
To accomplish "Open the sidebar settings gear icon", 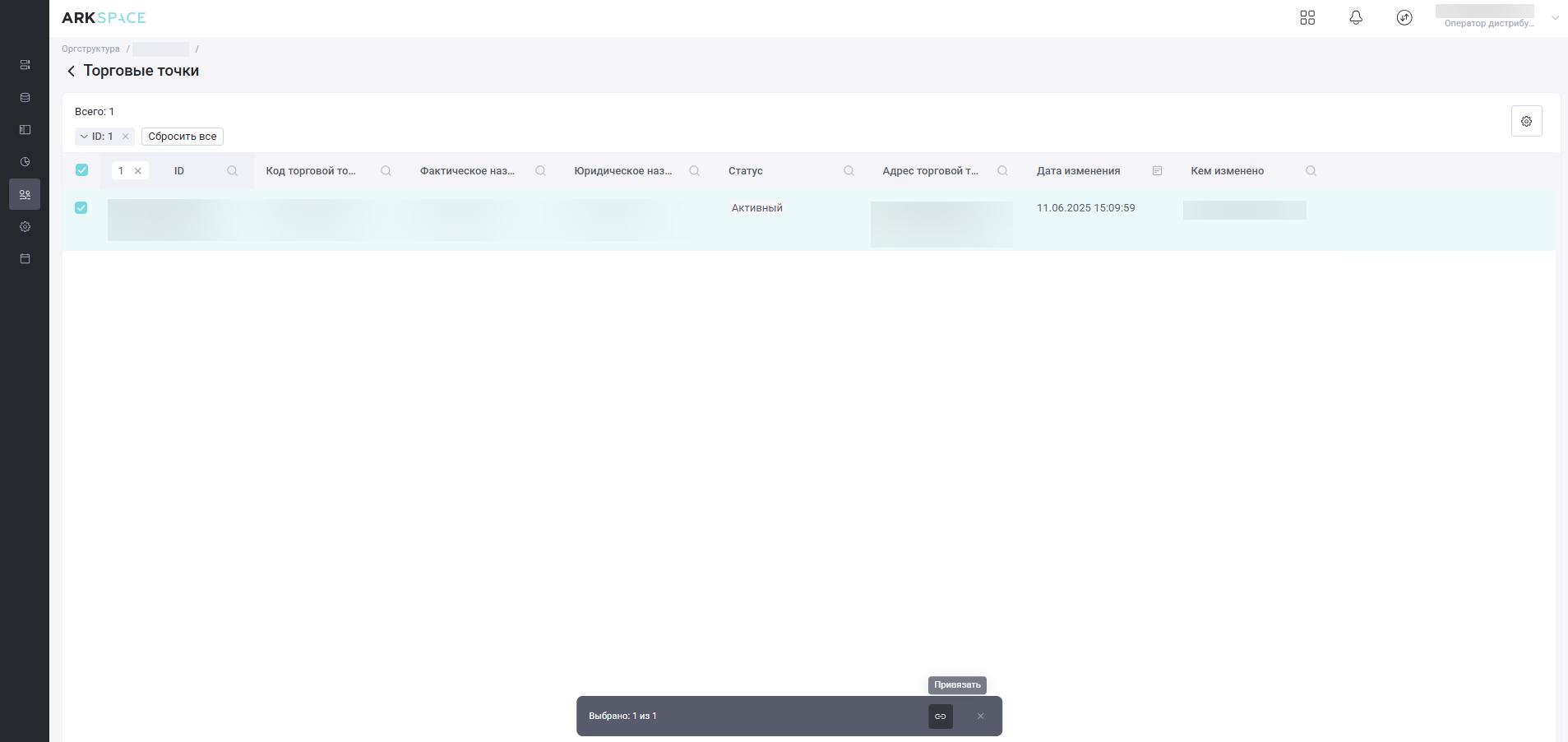I will (25, 226).
